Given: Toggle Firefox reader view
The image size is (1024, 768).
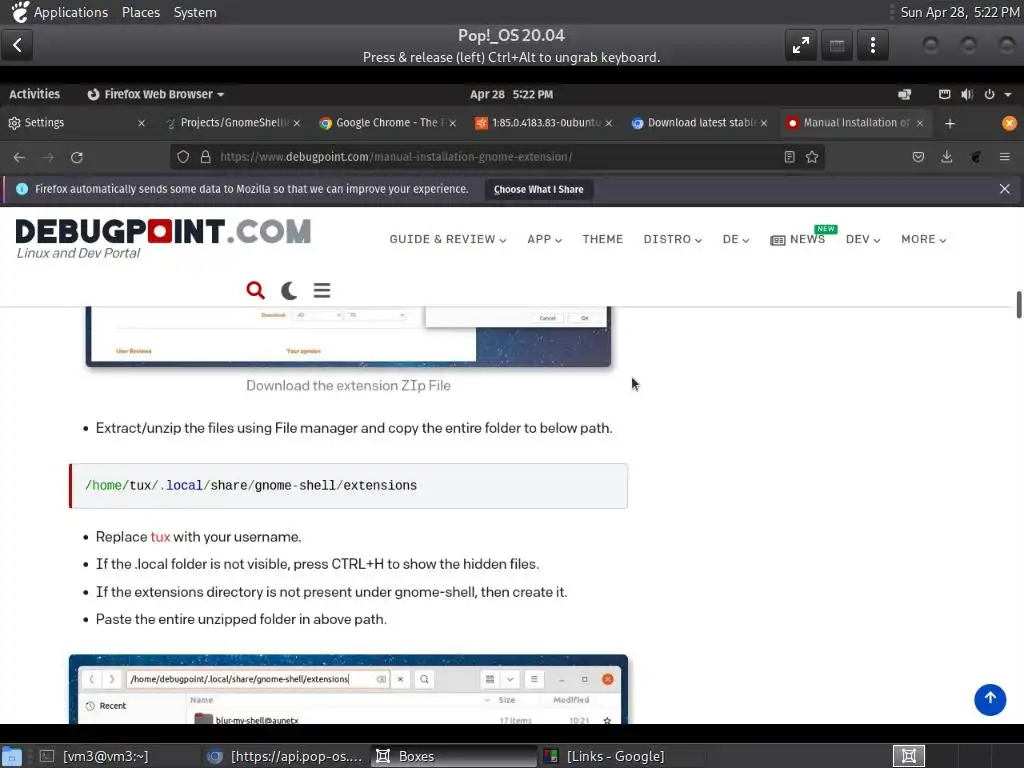Looking at the screenshot, I should 789,157.
